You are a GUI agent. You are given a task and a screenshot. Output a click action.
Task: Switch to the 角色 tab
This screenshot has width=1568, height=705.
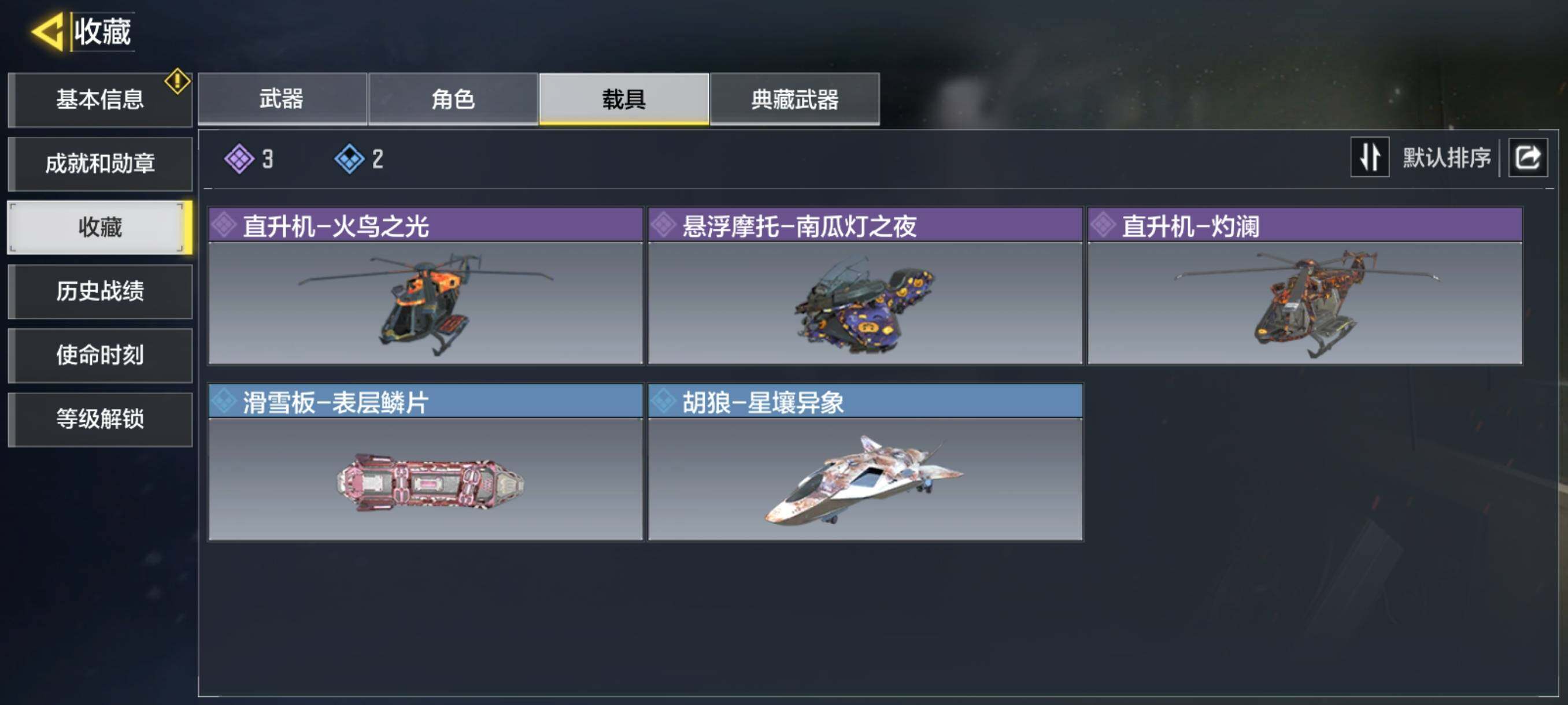[453, 99]
